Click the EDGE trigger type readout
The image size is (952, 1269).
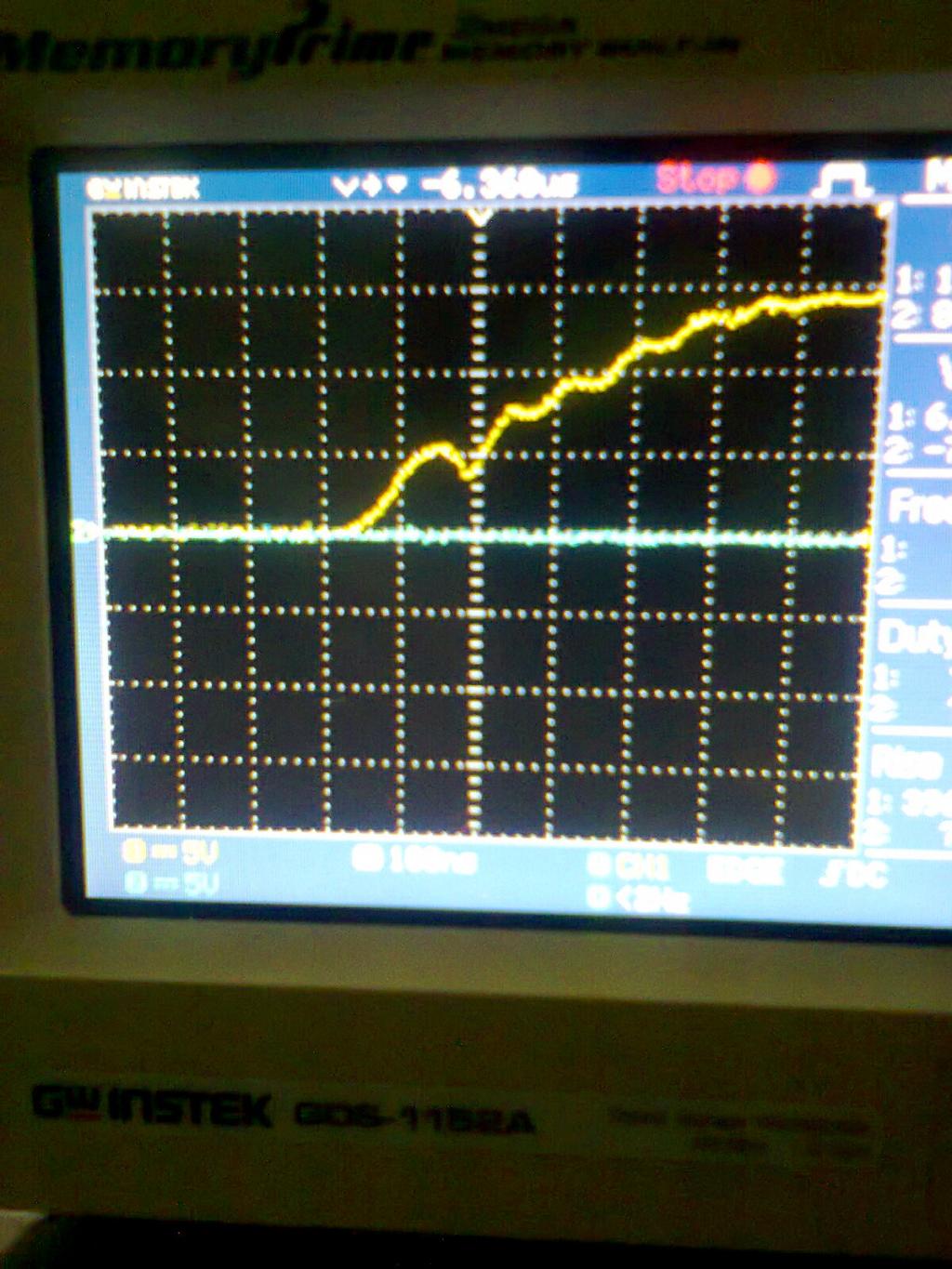tap(746, 871)
